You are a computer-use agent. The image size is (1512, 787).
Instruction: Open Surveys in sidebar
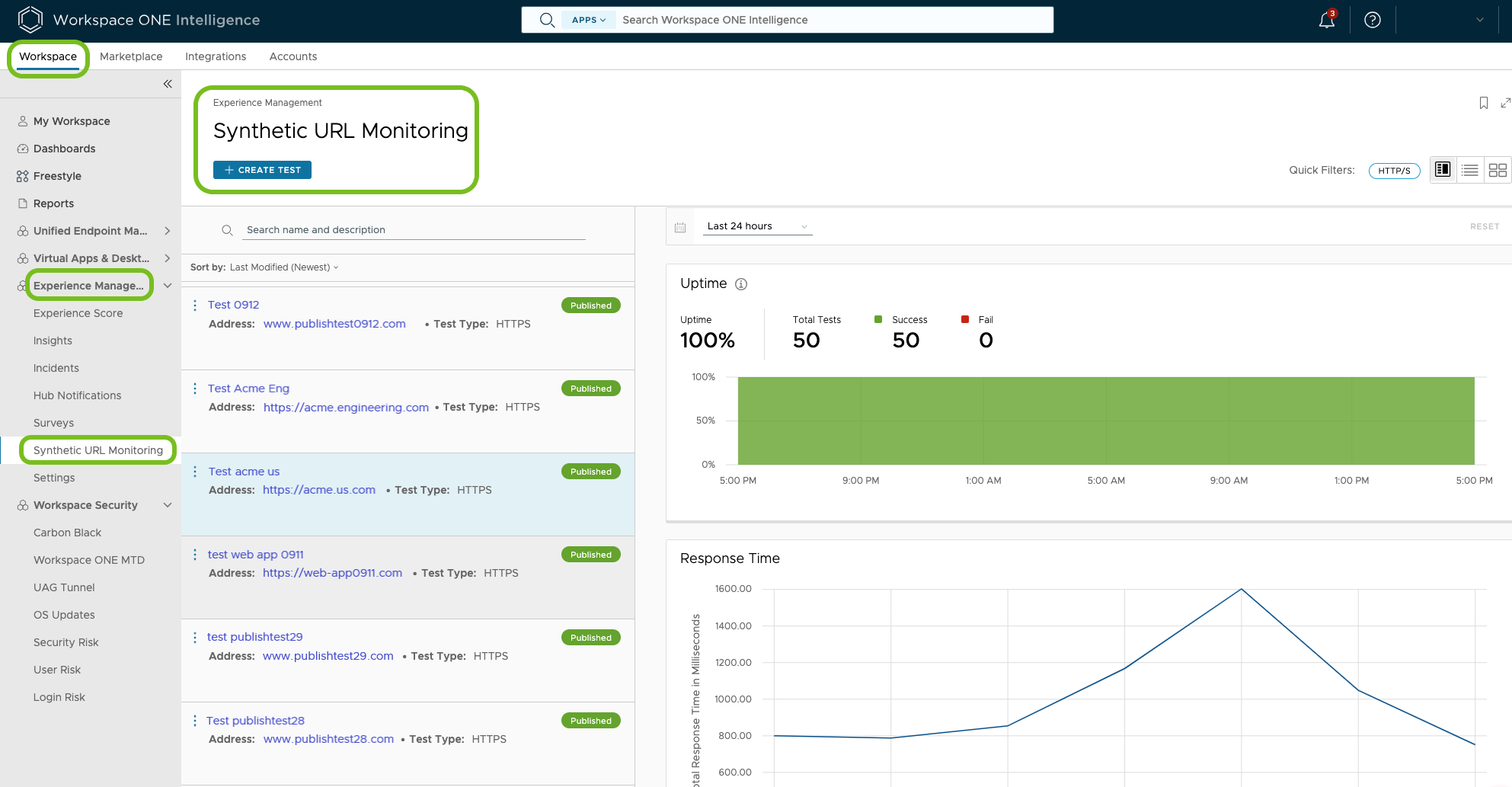(53, 423)
